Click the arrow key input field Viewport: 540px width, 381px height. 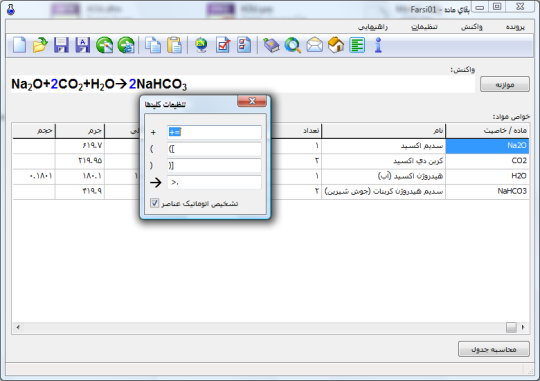[214, 182]
